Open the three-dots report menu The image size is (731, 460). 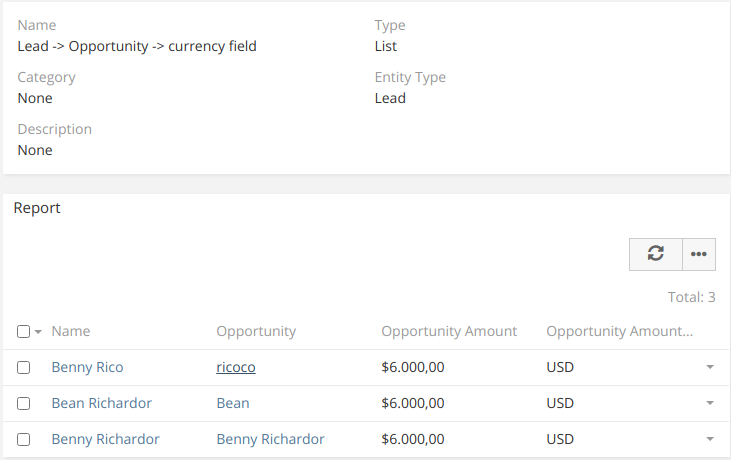(699, 254)
